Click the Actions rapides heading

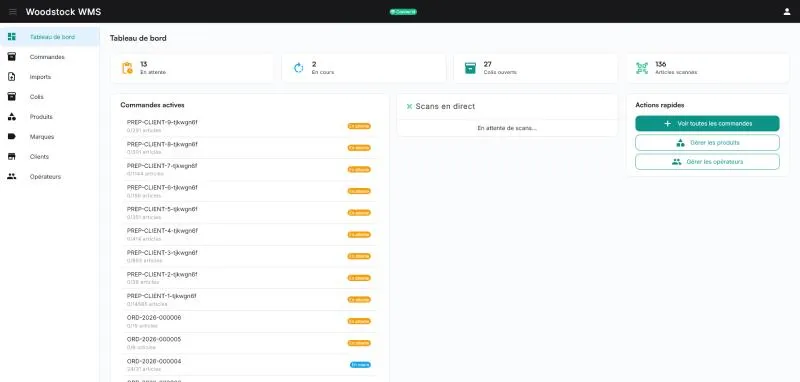pos(660,105)
